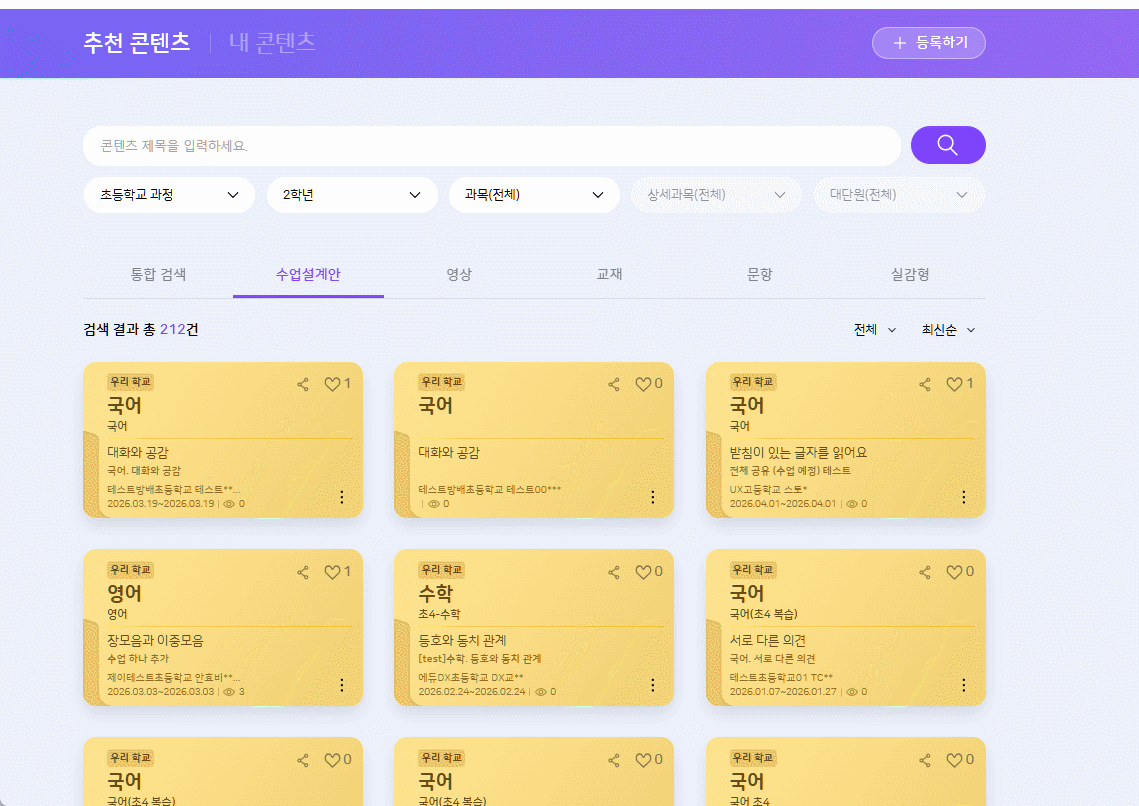Open the 초등학교 과정 school level dropdown
Viewport: 1139px width, 806px height.
[x=169, y=195]
